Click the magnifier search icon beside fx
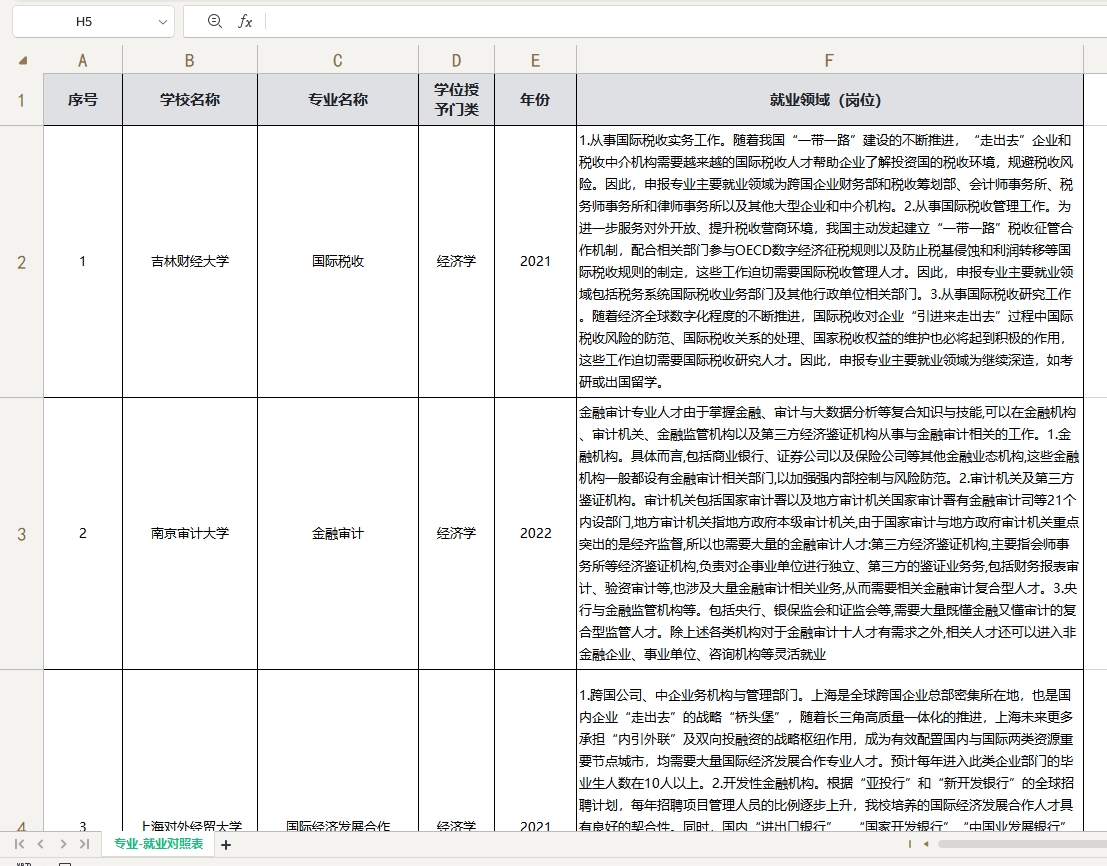The width and height of the screenshot is (1107, 866). (213, 21)
